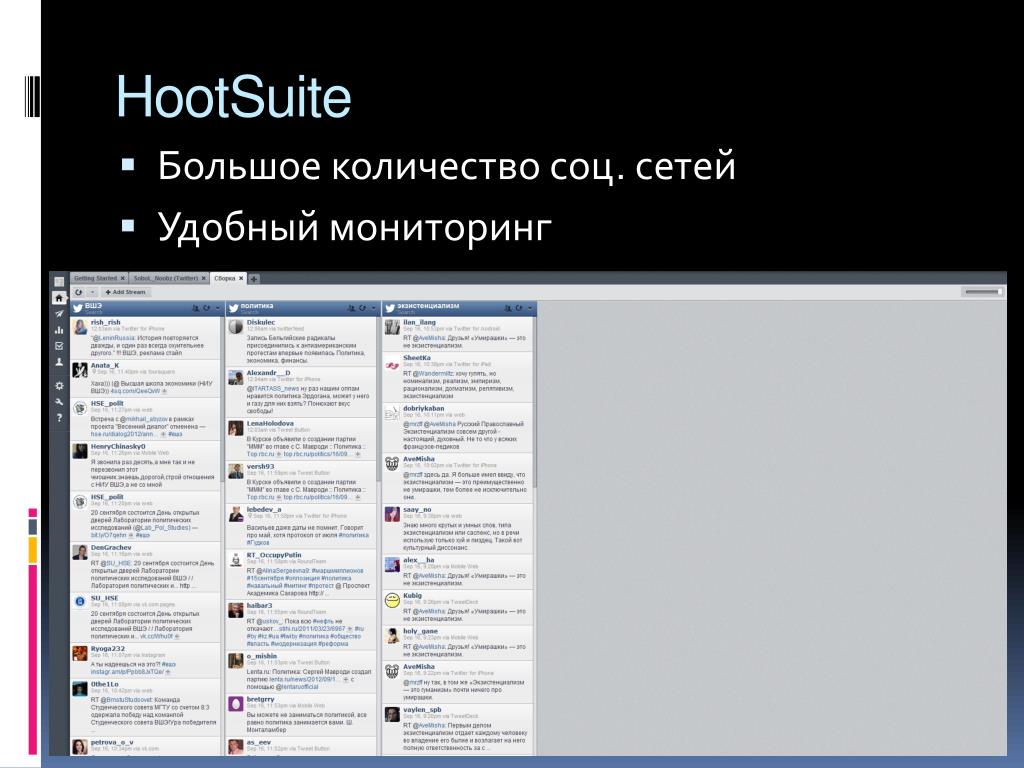Click the owl logo at sidebar top
The image size is (1024, 768).
[59, 281]
